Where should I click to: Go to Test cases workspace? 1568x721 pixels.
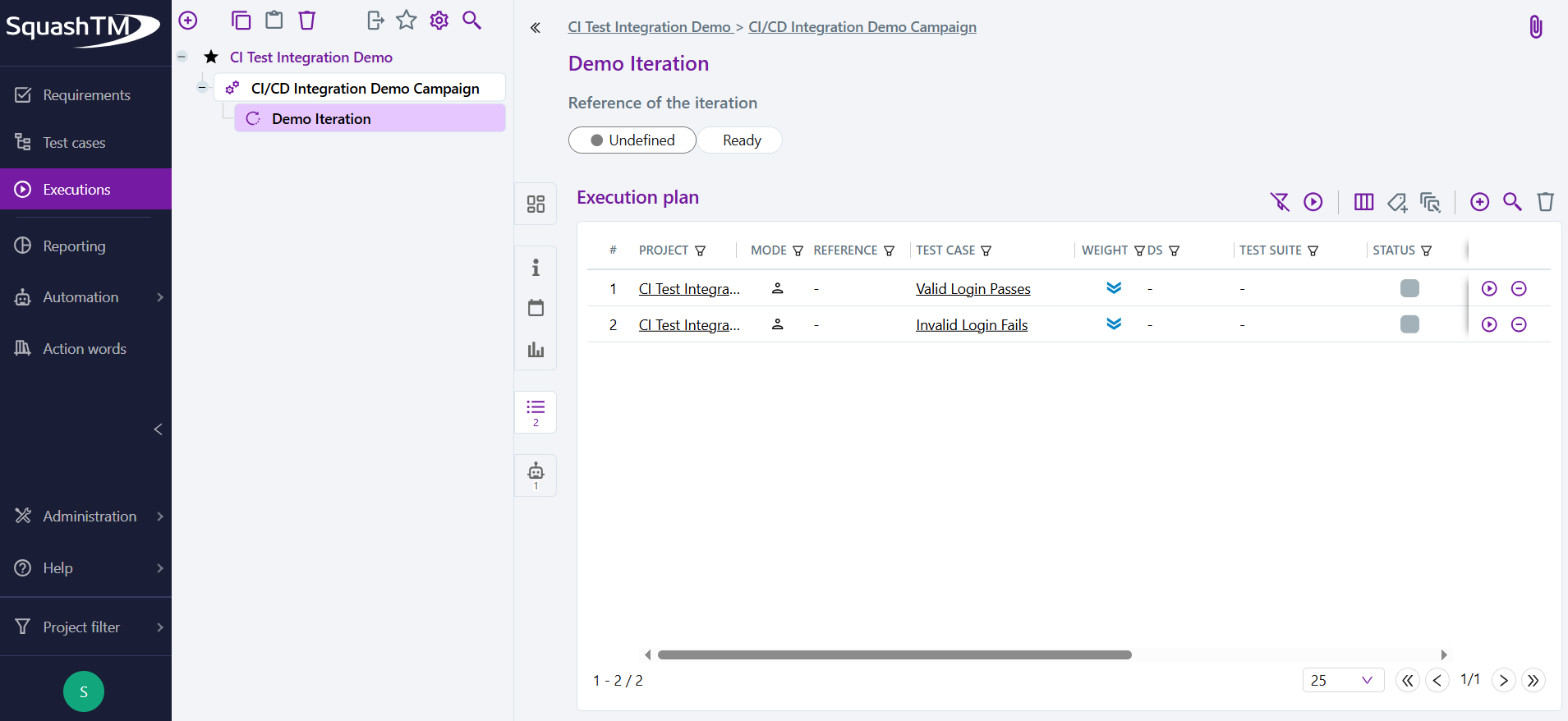click(74, 143)
